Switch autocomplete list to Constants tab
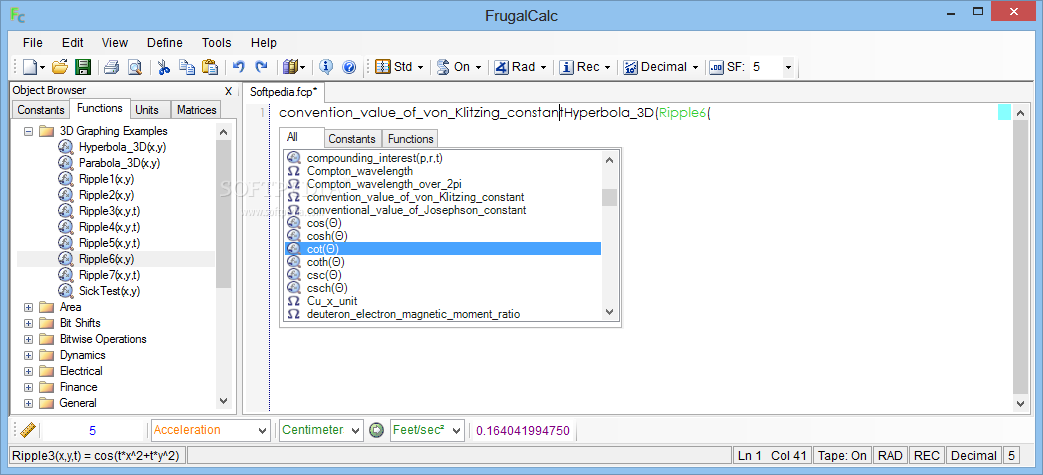The width and height of the screenshot is (1043, 475). coord(352,139)
